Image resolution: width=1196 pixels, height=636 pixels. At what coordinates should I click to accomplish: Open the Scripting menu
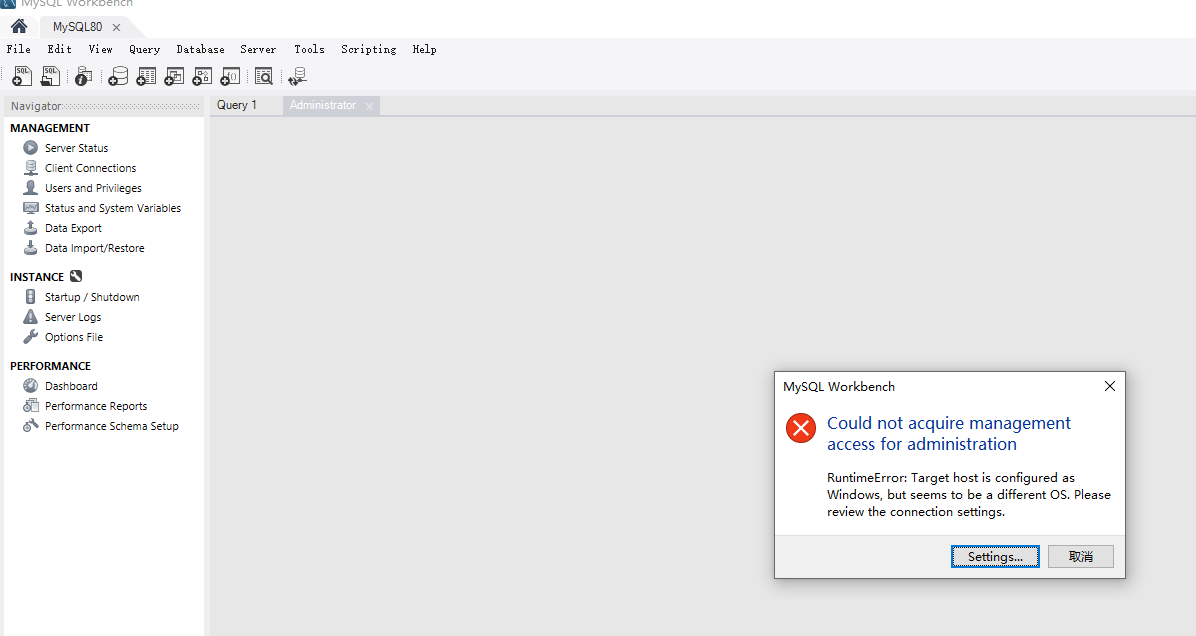tap(368, 49)
